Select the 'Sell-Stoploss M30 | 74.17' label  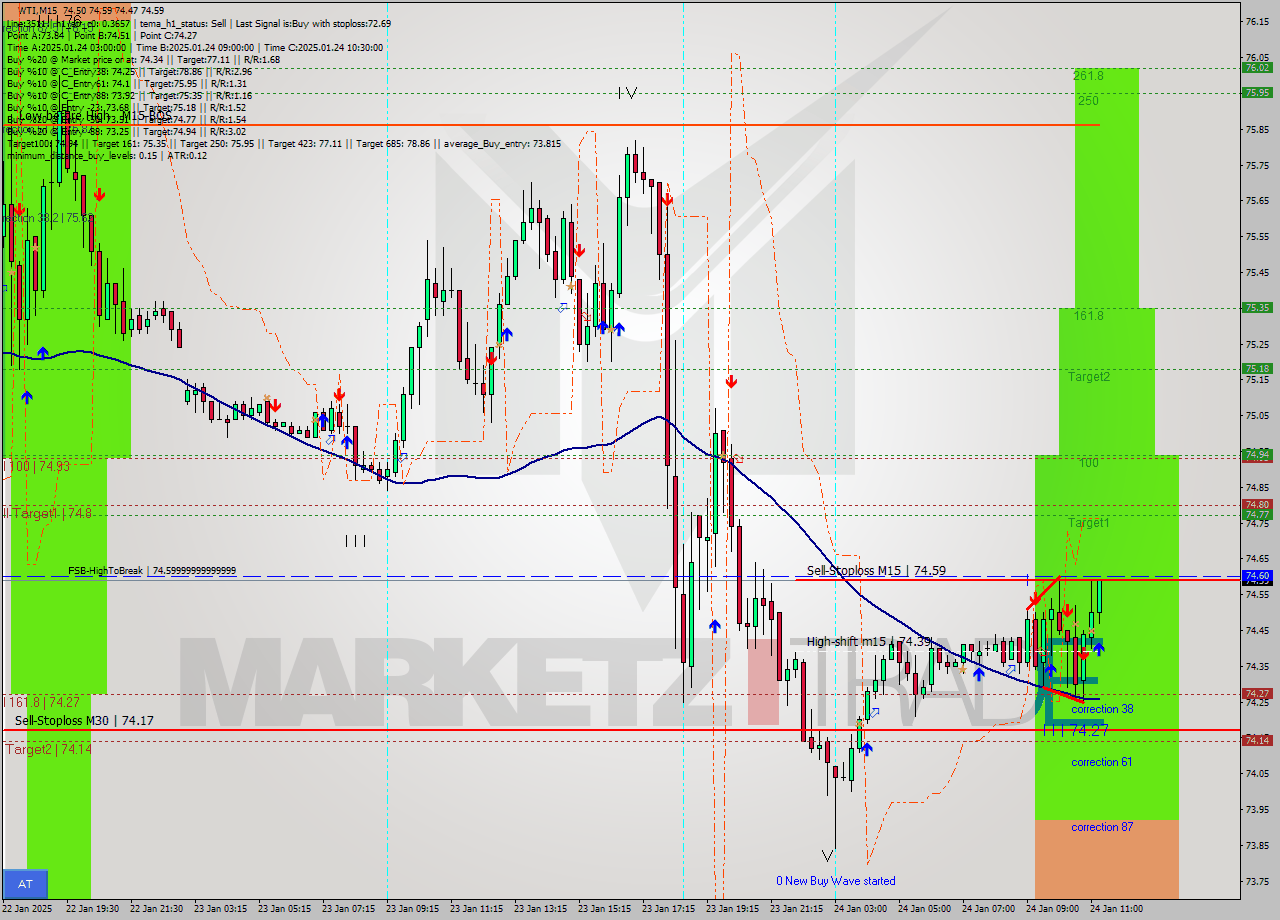pyautogui.click(x=84, y=720)
